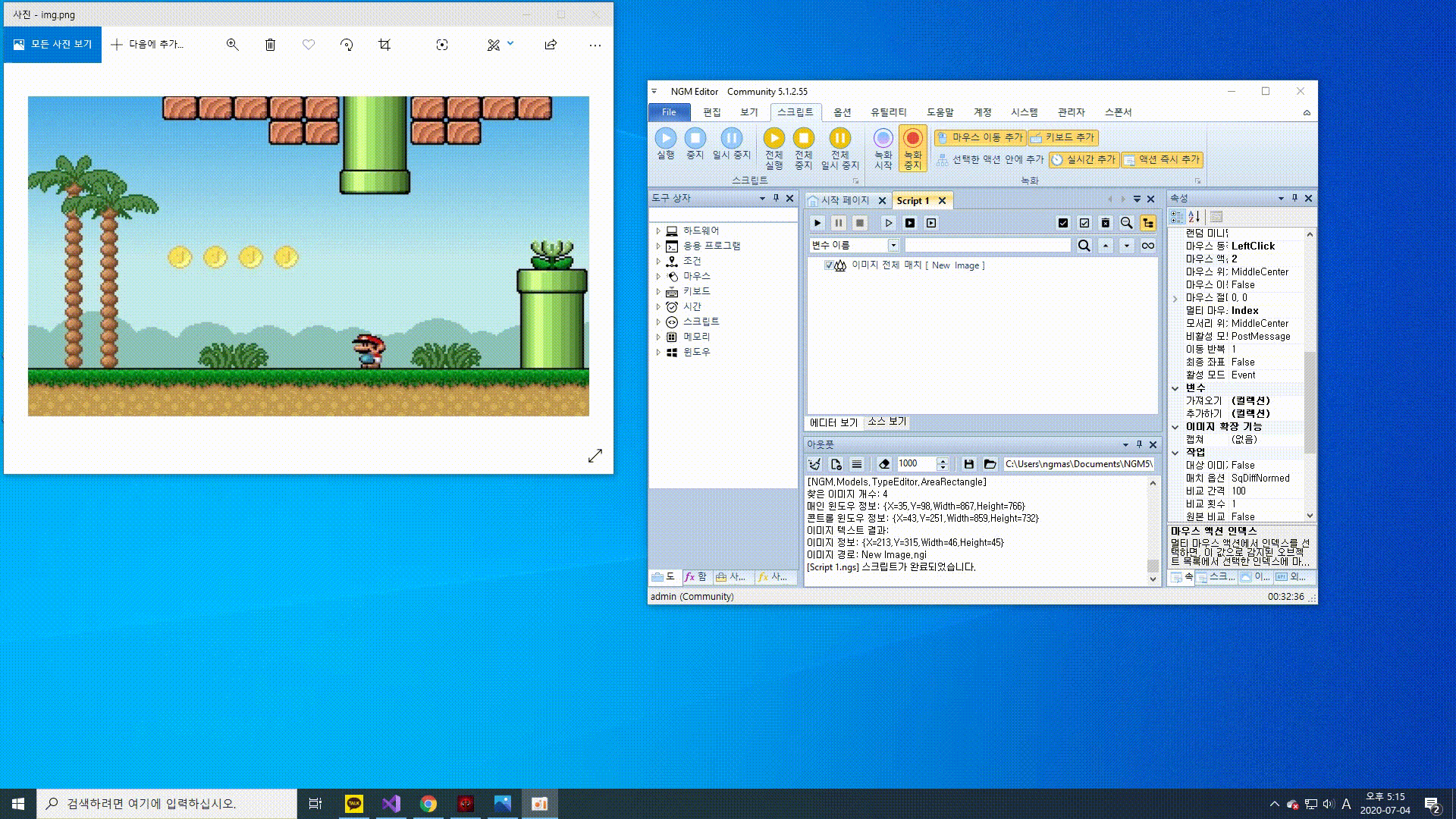Click the magnifier search icon in script toolbar
The height and width of the screenshot is (819, 1456).
point(1127,223)
